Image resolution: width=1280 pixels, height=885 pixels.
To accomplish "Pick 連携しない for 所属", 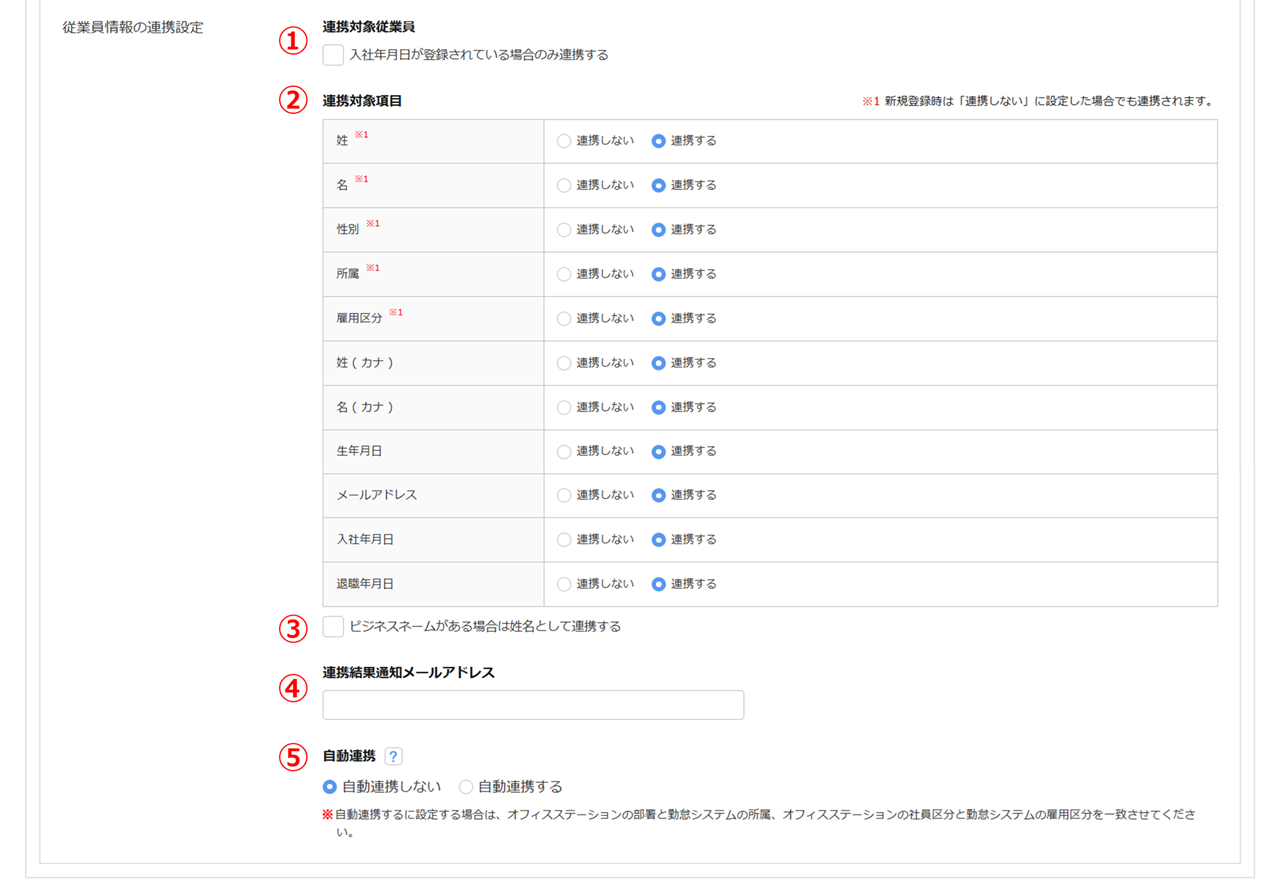I will click(564, 274).
